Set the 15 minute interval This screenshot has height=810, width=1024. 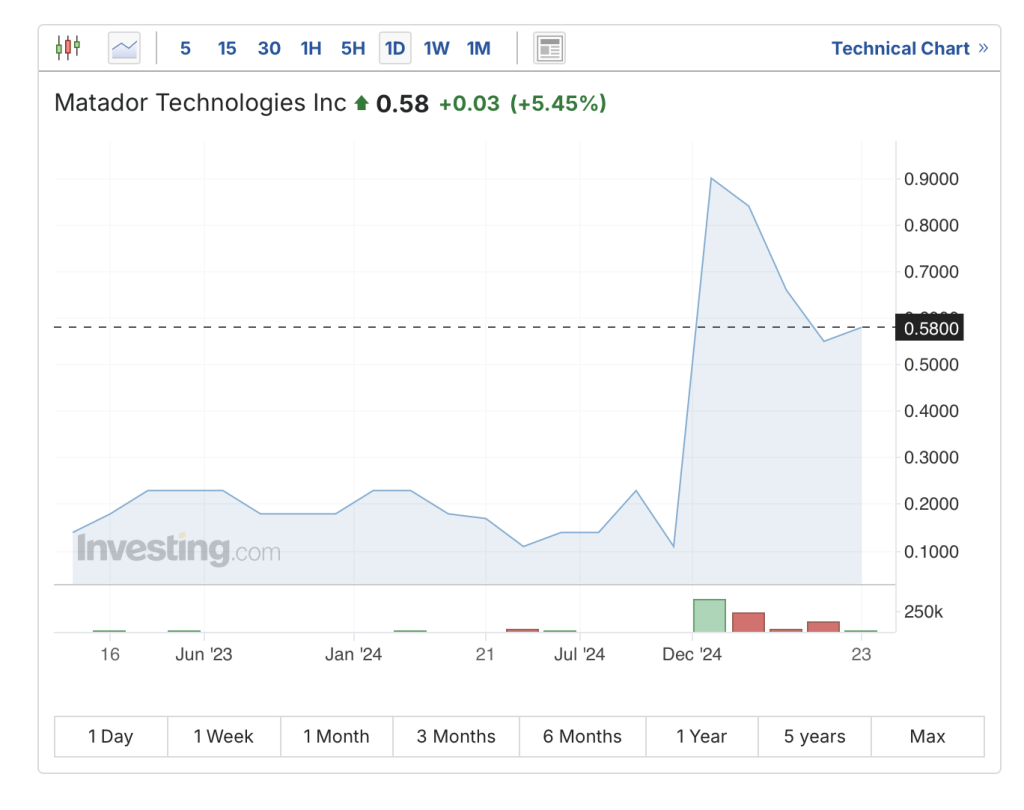pyautogui.click(x=227, y=48)
